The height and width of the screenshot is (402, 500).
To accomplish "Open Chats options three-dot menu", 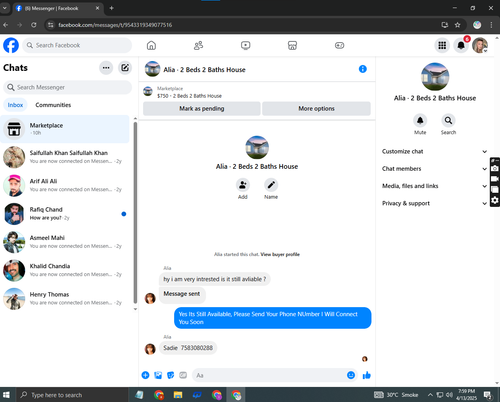I will click(106, 68).
